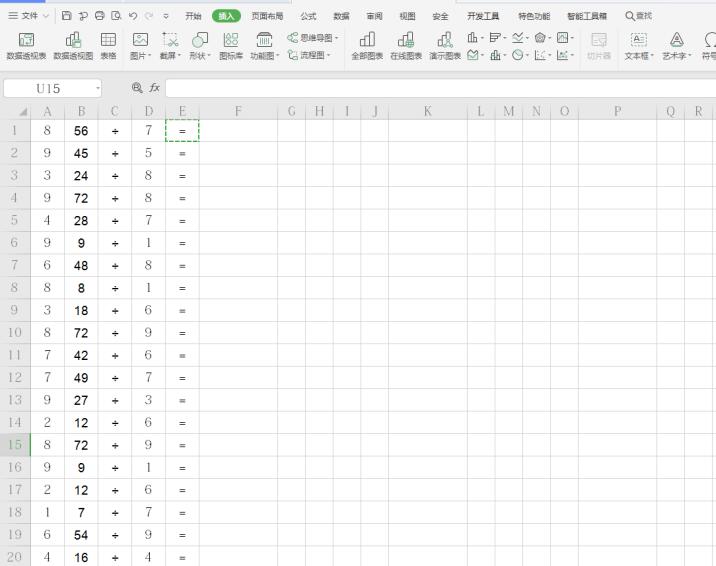
Task: Insert a radar chart
Action: (x=542, y=37)
